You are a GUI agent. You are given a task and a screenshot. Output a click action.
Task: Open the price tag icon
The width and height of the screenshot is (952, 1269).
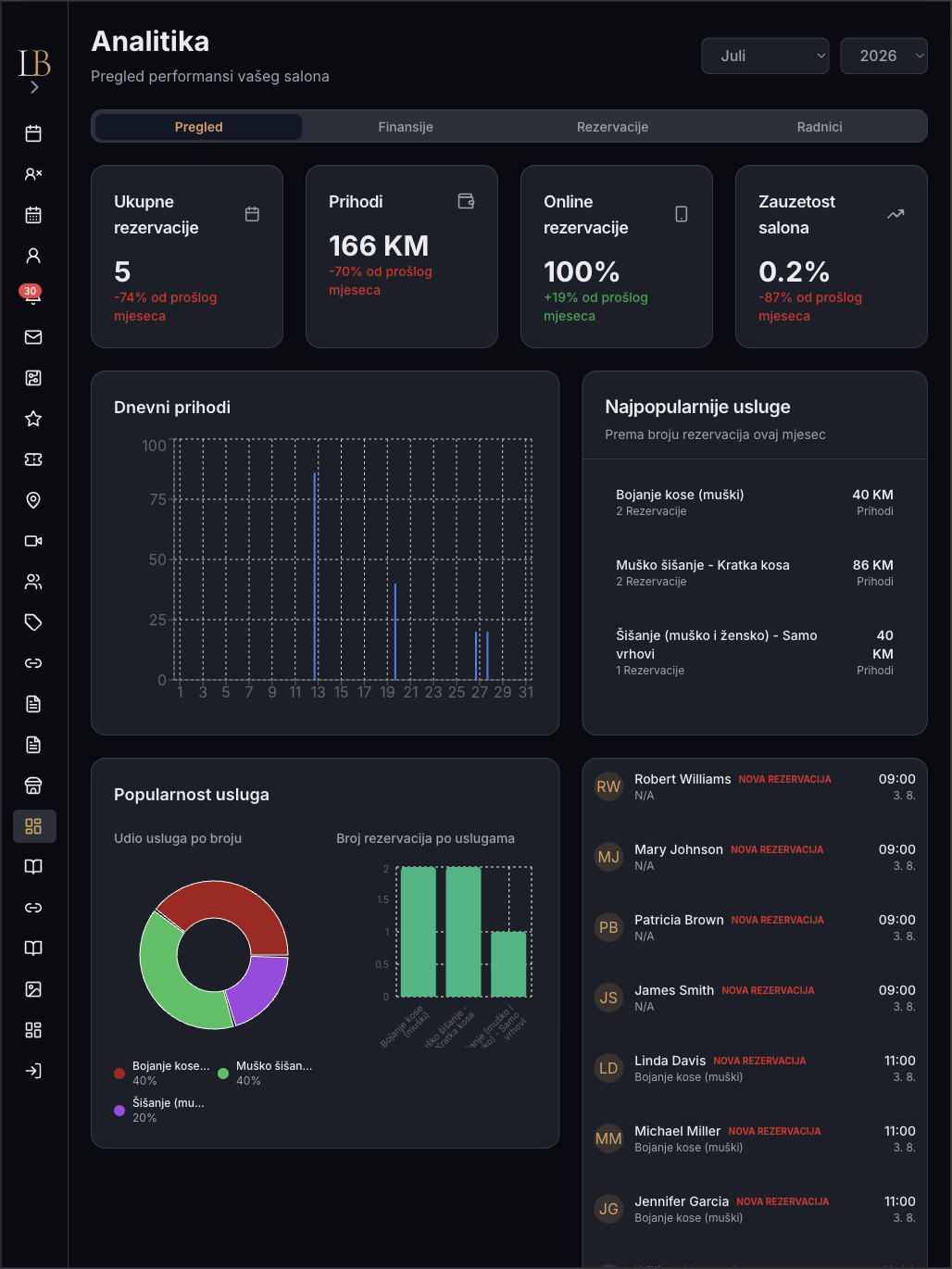pos(33,622)
